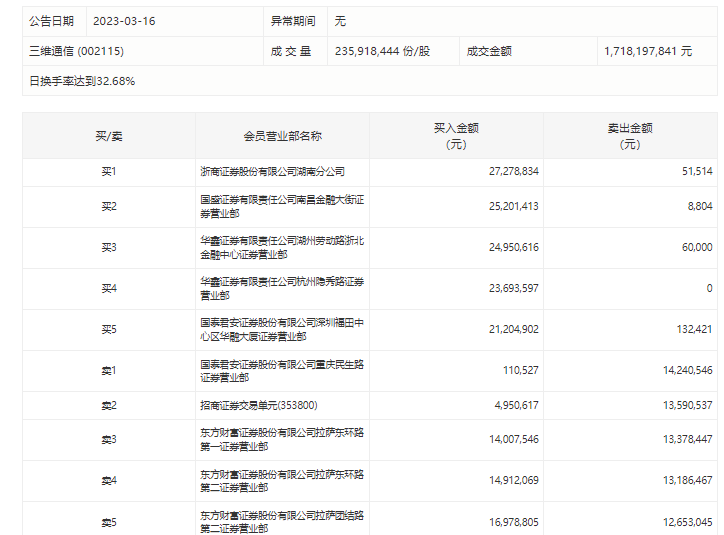This screenshot has height=535, width=724.
Task: Click buy amount 24,950,616
Action: (x=513, y=247)
